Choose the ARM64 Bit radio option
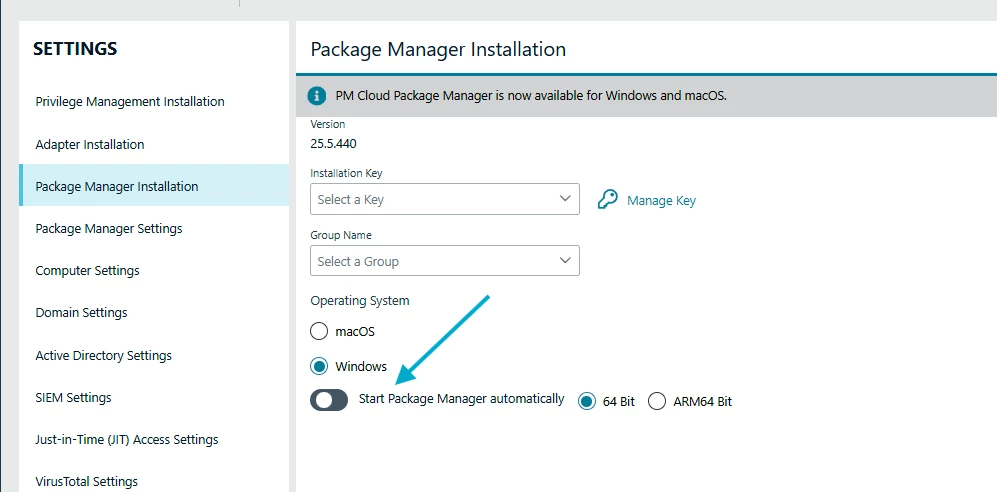 click(x=657, y=401)
